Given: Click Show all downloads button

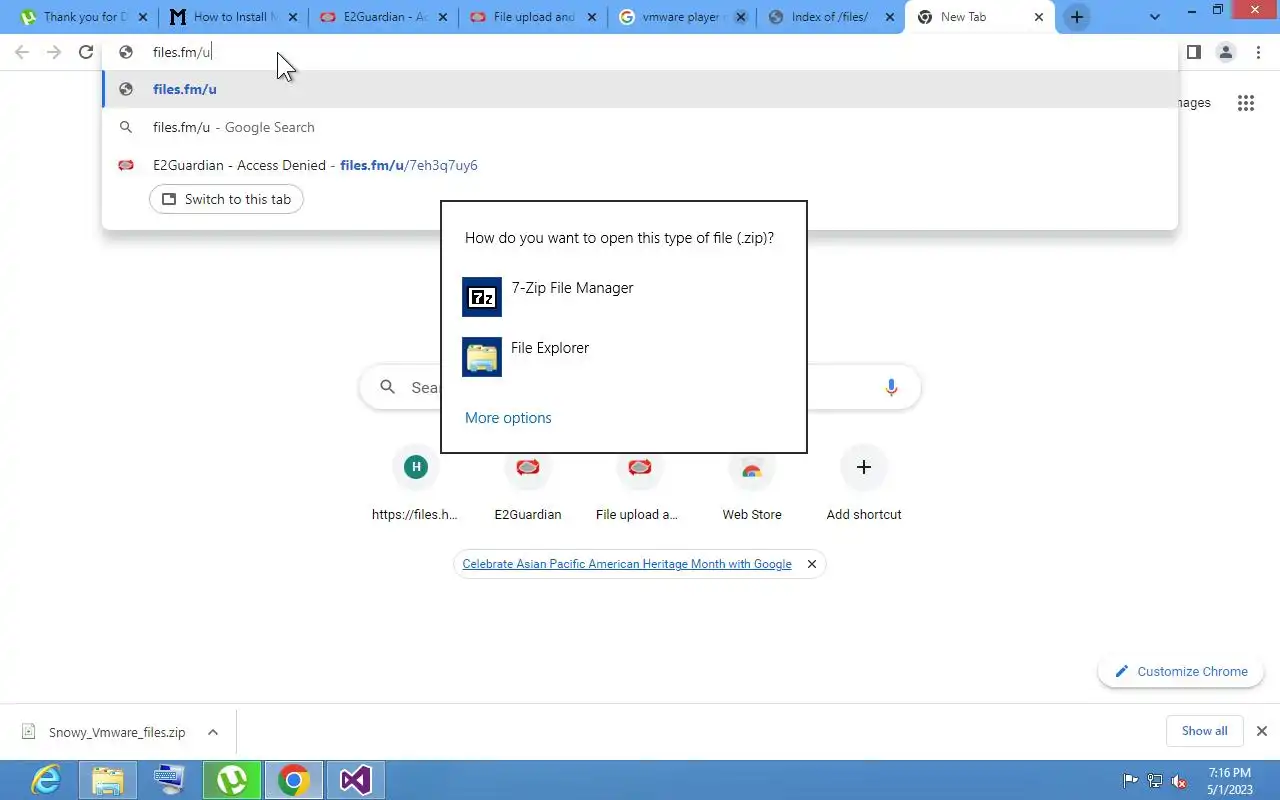Looking at the screenshot, I should (1204, 731).
